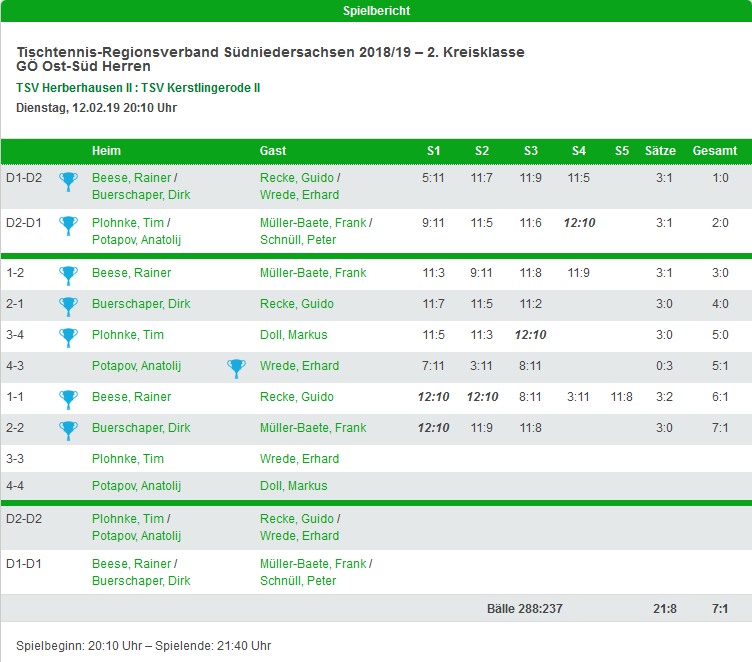752x662 pixels.
Task: Open Beese, Rainer in the 1-2 singles row
Action: 131,273
